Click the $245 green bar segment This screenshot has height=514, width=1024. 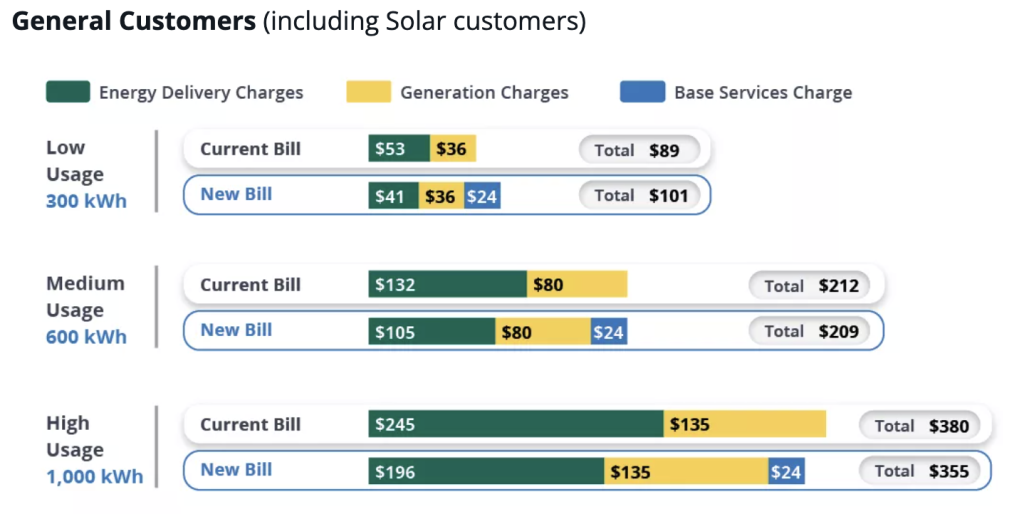point(515,424)
